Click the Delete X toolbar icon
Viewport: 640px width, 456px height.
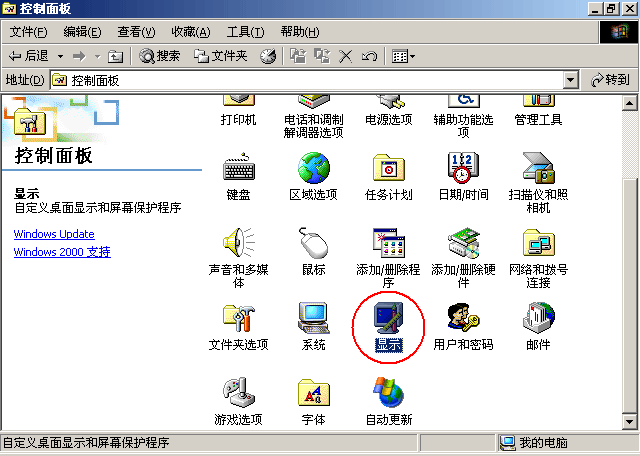click(346, 56)
